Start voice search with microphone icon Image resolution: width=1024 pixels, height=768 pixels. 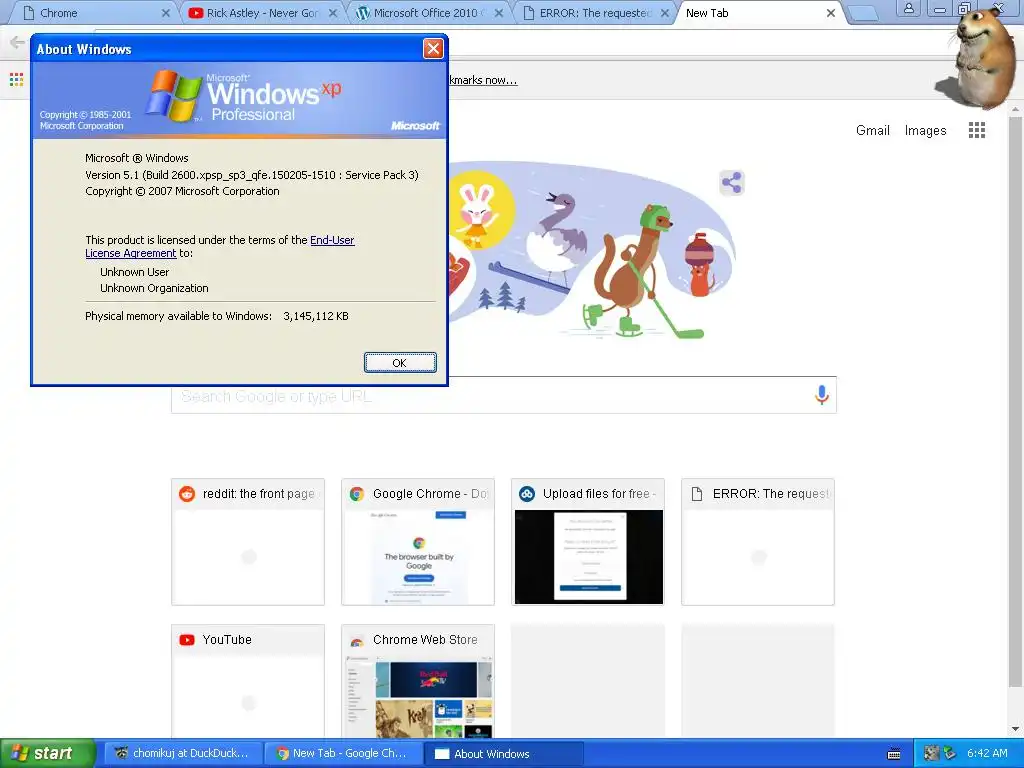822,394
